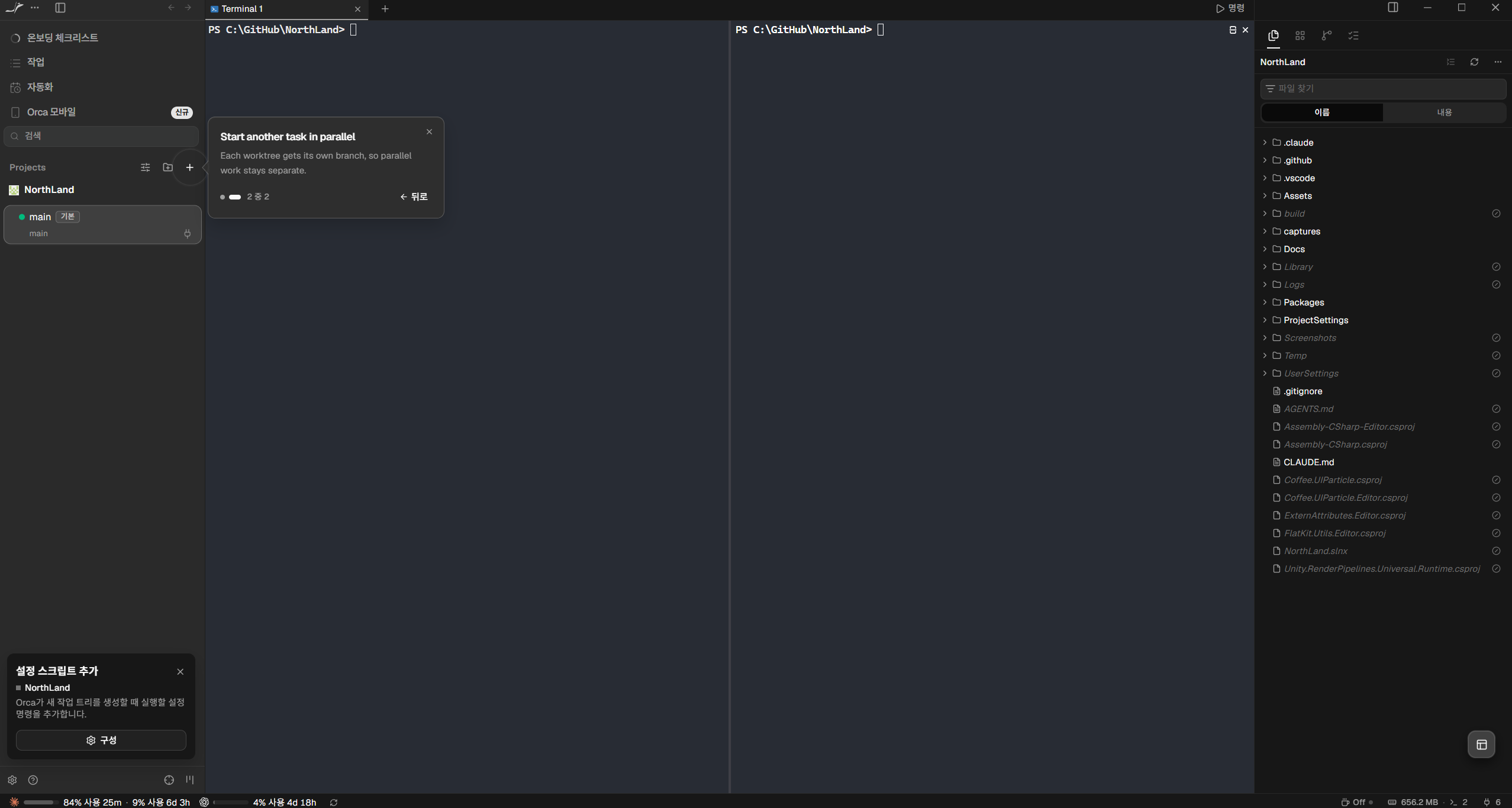1512x808 pixels.
Task: Collapse all folders in NorthLand explorer
Action: 1450,62
